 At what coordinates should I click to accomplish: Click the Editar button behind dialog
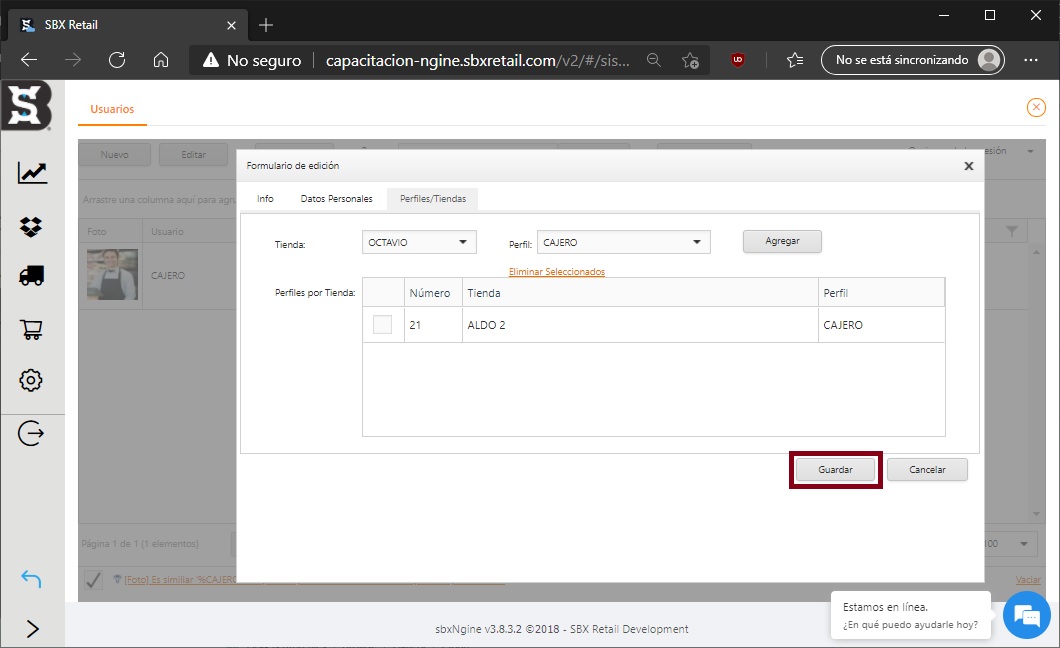tap(193, 155)
